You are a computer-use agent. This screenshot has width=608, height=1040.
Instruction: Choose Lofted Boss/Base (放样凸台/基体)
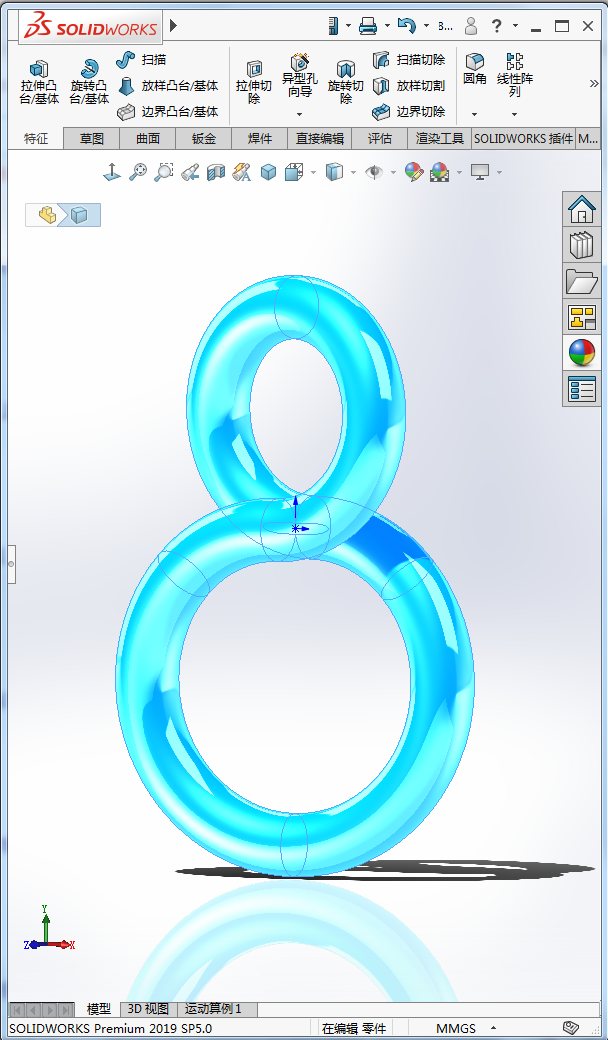(168, 86)
